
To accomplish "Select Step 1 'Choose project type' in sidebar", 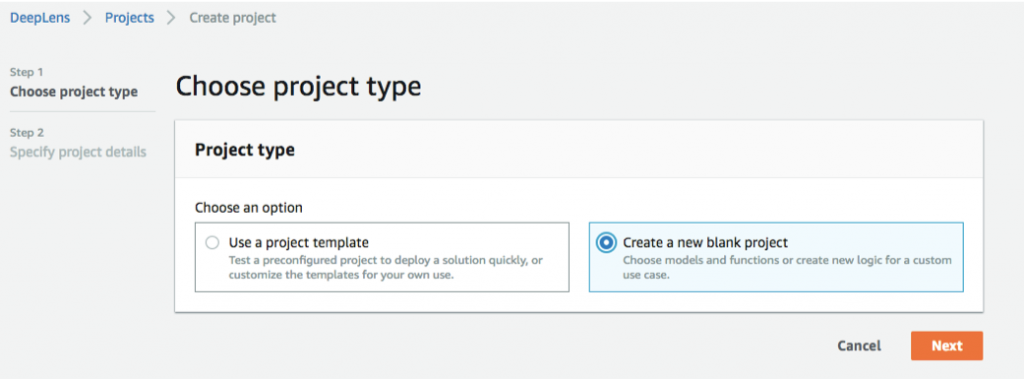I will [x=74, y=91].
